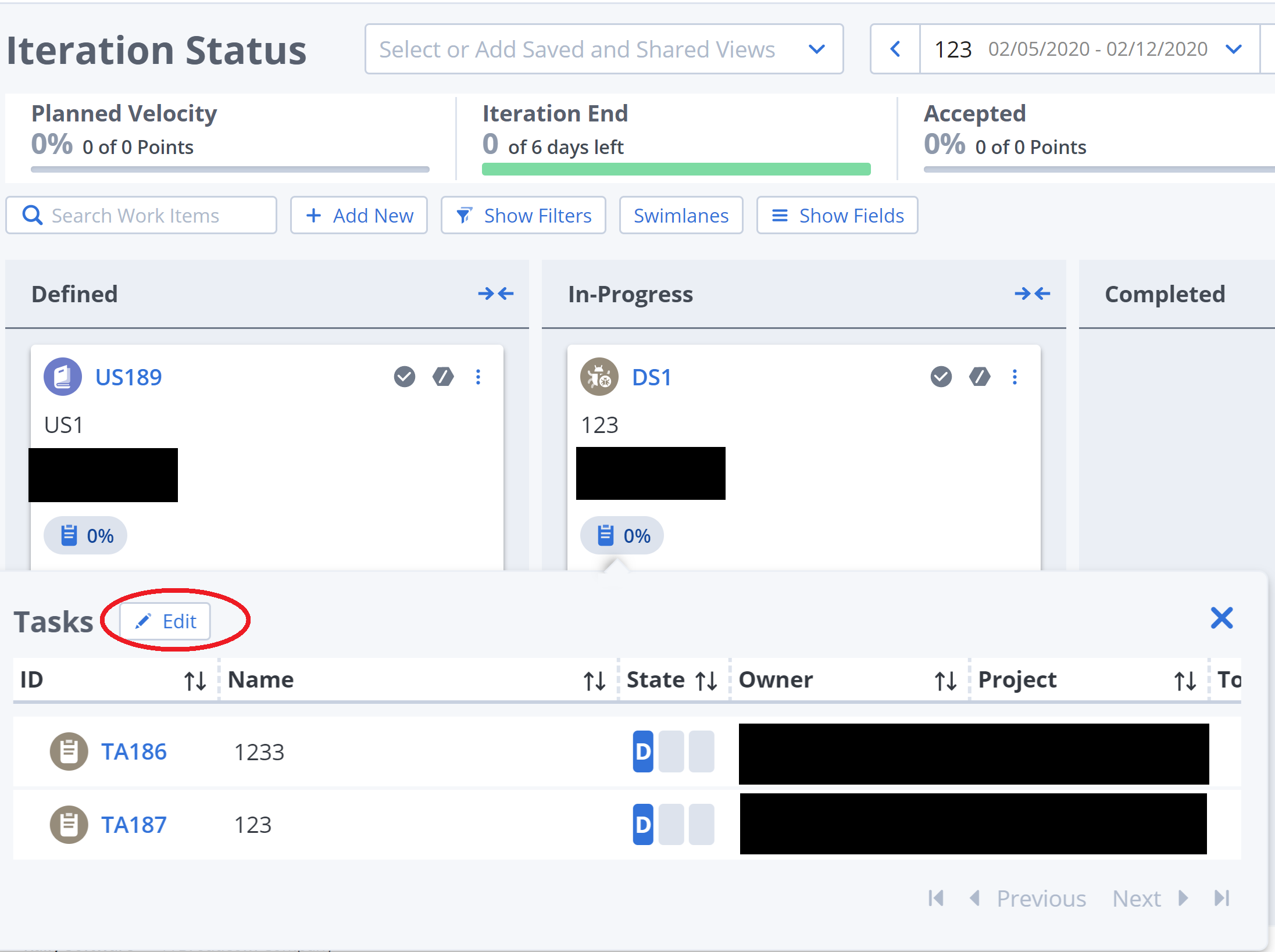
Task: Collapse the Defined column
Action: click(x=495, y=294)
